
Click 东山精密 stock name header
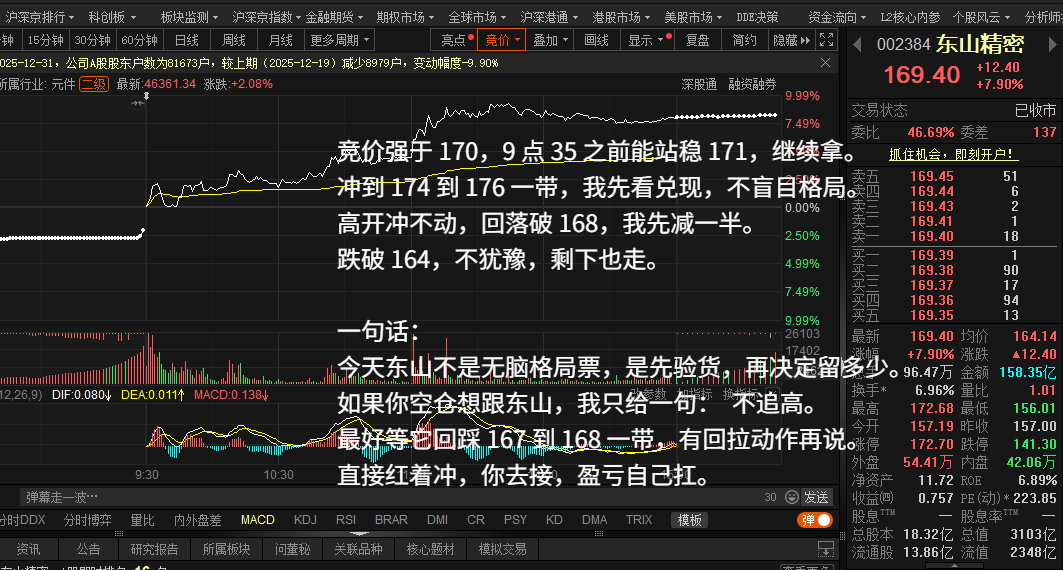pyautogui.click(x=980, y=45)
